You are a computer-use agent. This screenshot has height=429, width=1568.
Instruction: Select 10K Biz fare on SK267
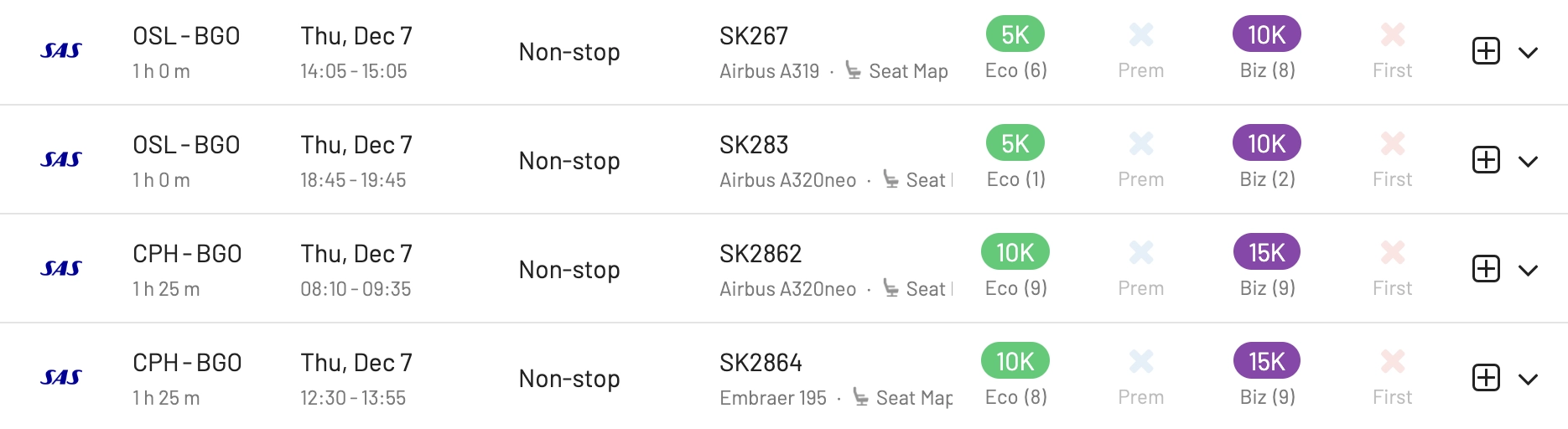click(x=1267, y=34)
